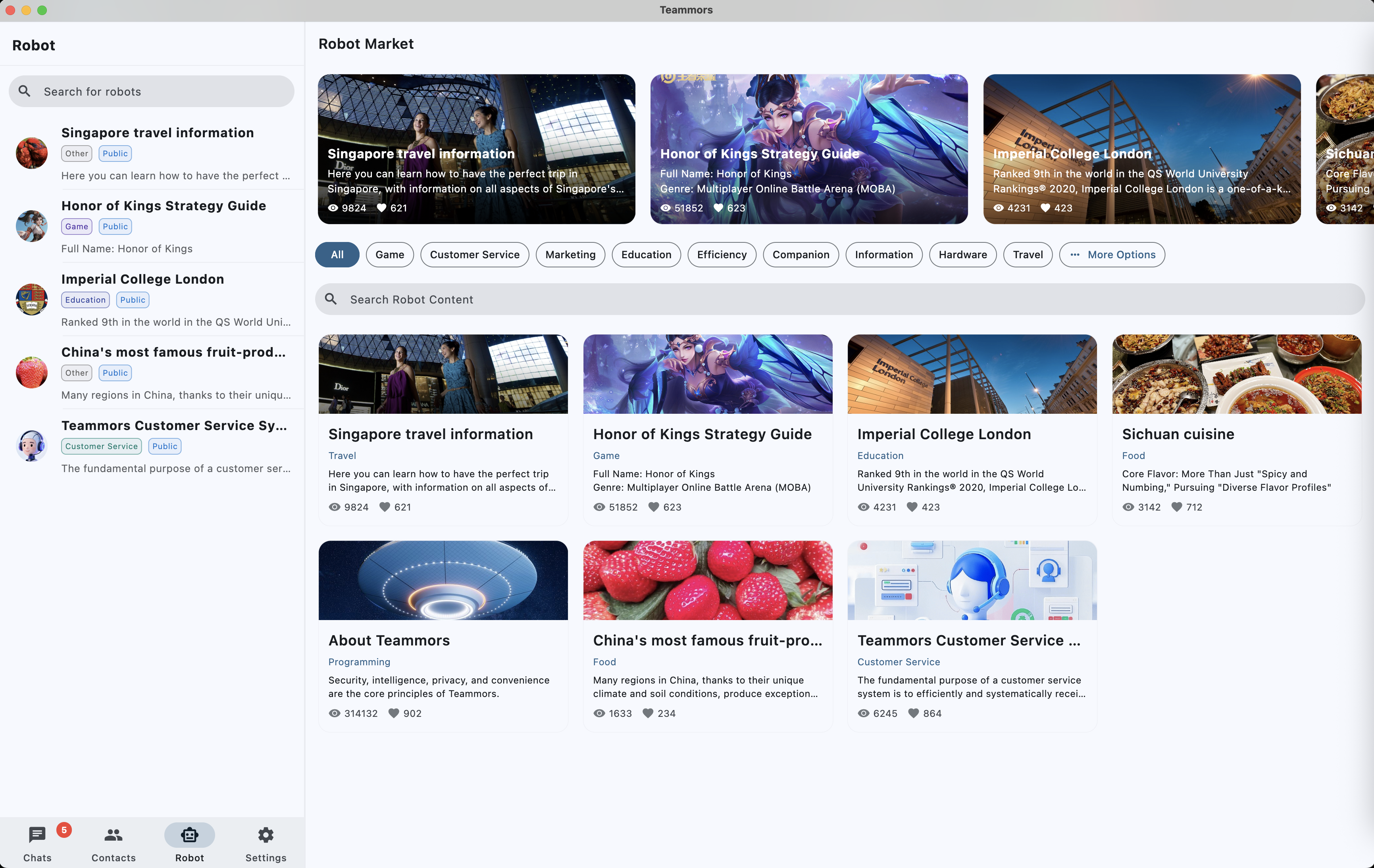Filter robots by Education category
This screenshot has height=868, width=1374.
[x=646, y=255]
